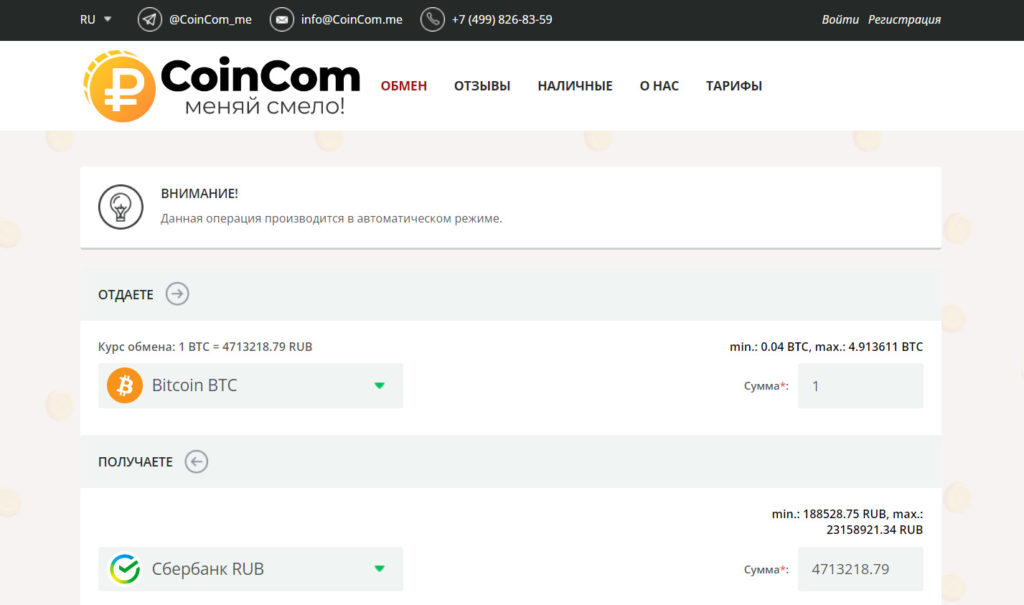Image resolution: width=1024 pixels, height=605 pixels.
Task: Click the Войти login link
Action: [x=840, y=20]
